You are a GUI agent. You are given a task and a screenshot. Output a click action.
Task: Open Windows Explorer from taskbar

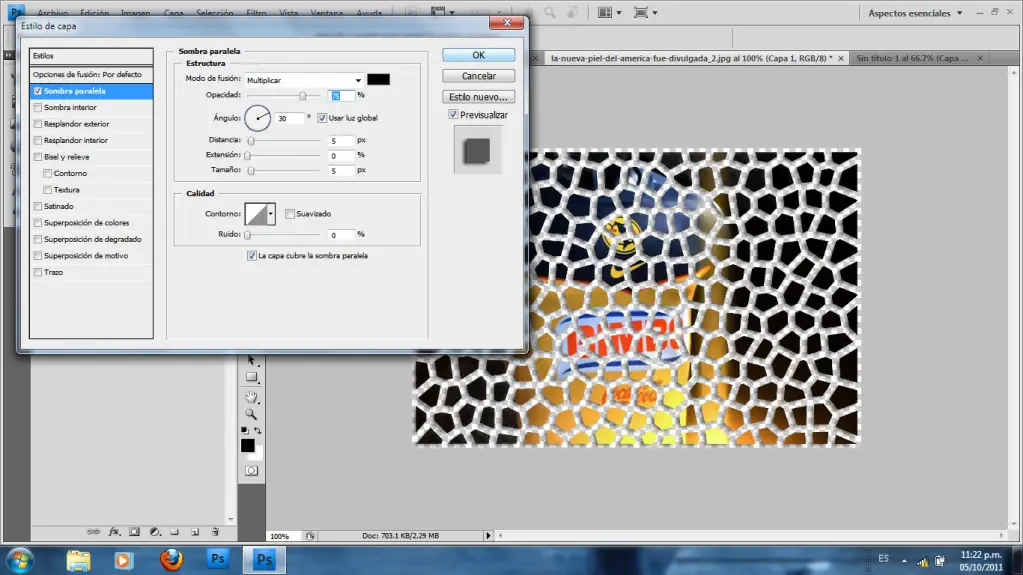78,560
